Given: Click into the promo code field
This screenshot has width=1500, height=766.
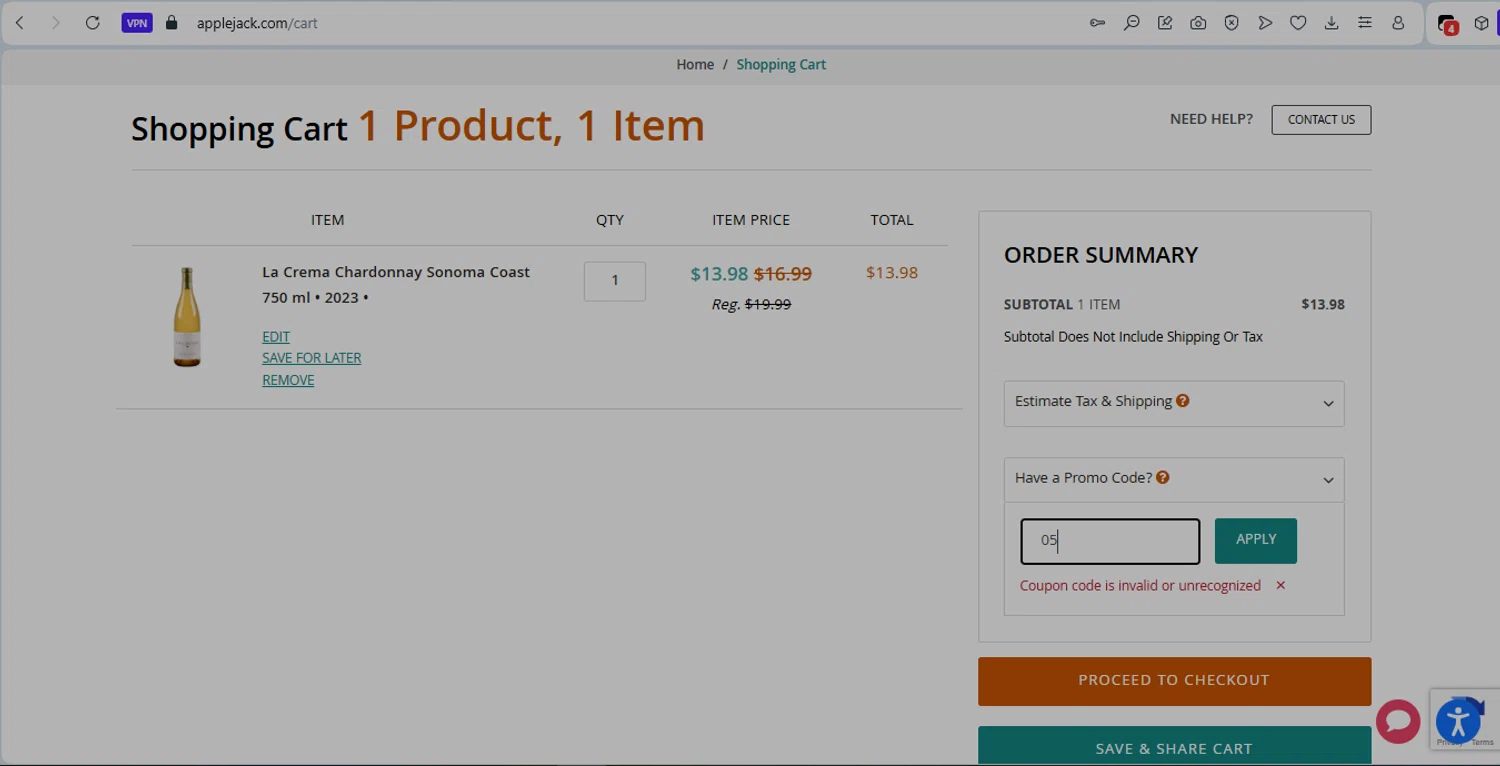Looking at the screenshot, I should click(1110, 541).
